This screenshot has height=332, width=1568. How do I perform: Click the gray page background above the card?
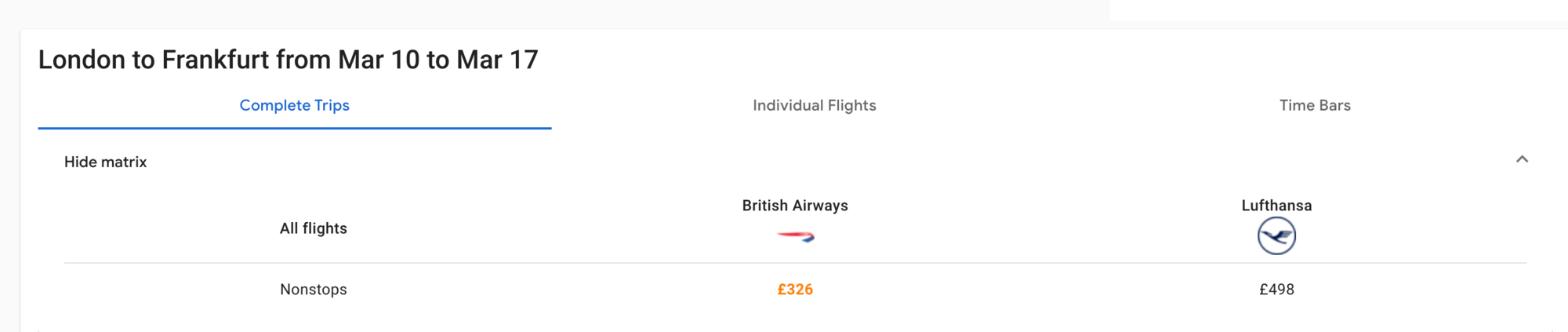(x=549, y=13)
